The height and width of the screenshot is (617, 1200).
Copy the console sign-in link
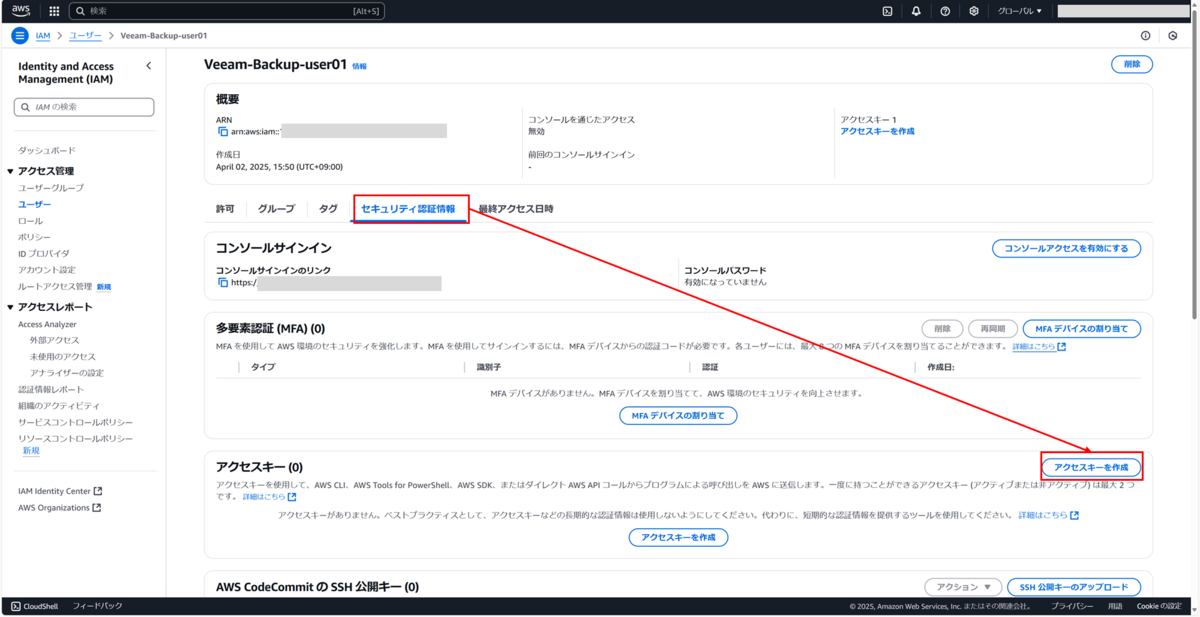click(222, 283)
